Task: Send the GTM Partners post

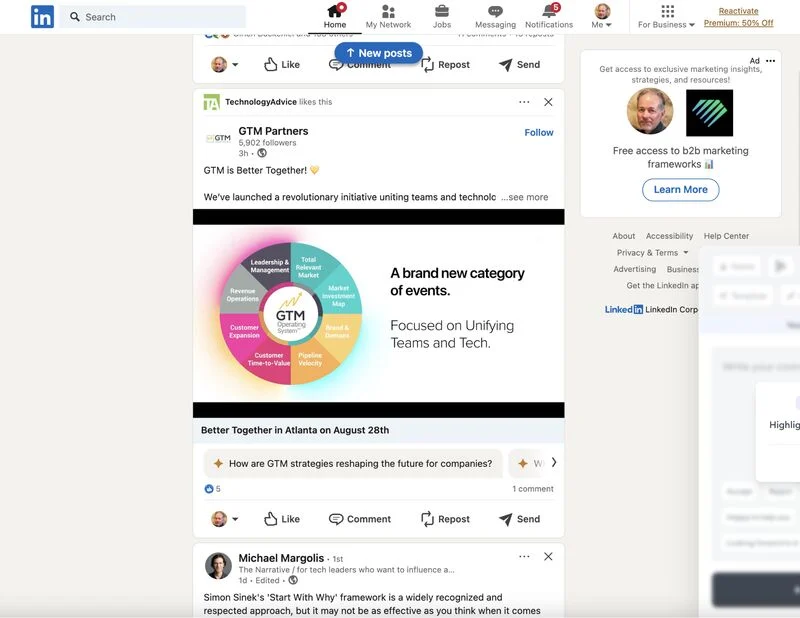Action: [x=519, y=519]
